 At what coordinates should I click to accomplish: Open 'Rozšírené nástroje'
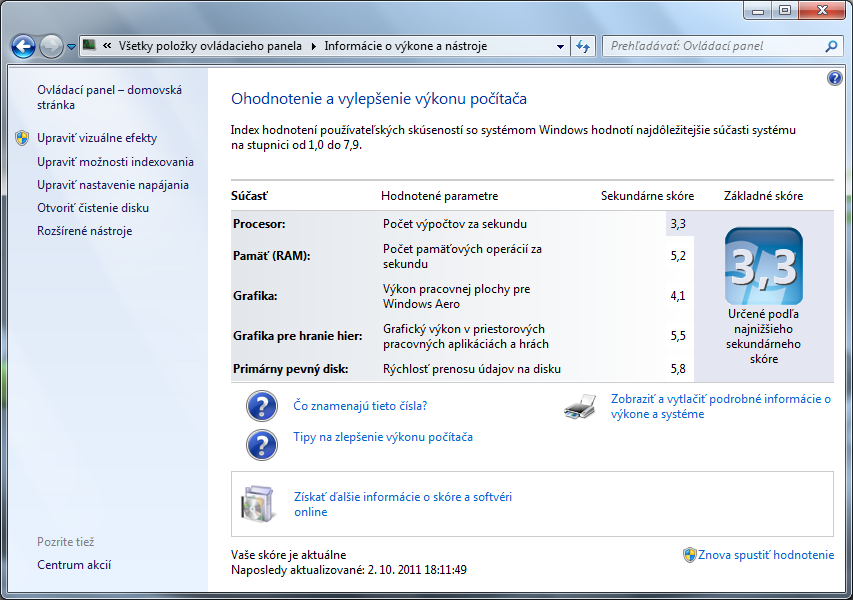coord(84,231)
